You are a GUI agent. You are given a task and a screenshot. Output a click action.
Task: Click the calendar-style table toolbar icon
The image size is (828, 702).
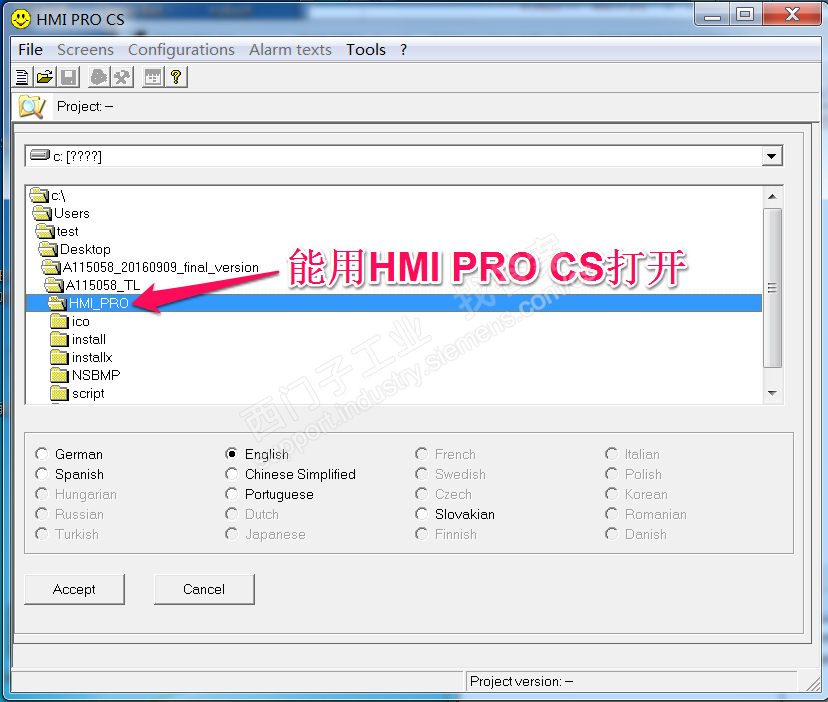coord(153,77)
